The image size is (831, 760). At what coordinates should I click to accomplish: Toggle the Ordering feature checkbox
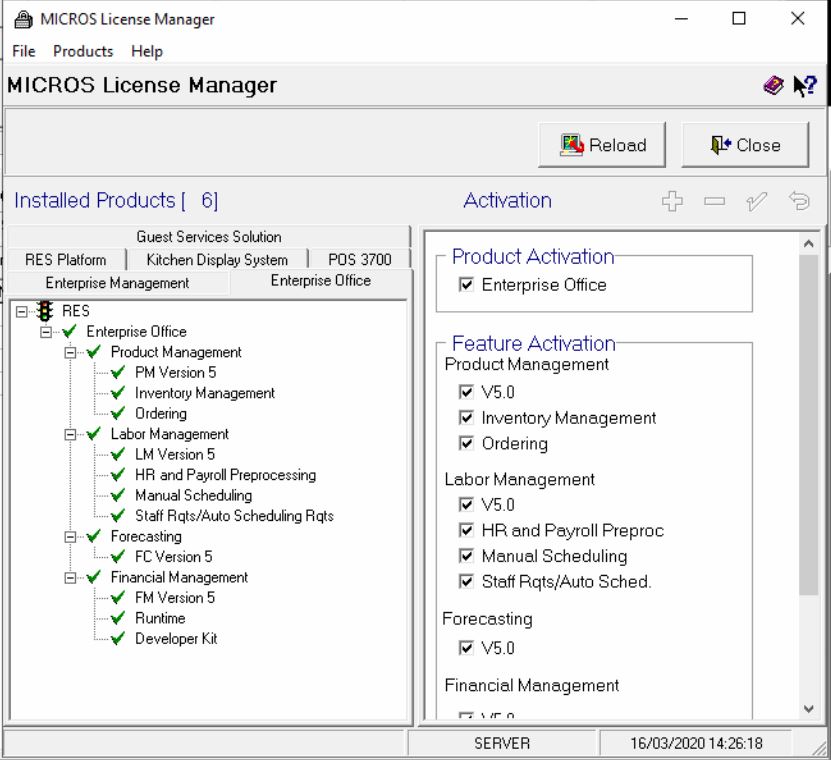pyautogui.click(x=466, y=444)
